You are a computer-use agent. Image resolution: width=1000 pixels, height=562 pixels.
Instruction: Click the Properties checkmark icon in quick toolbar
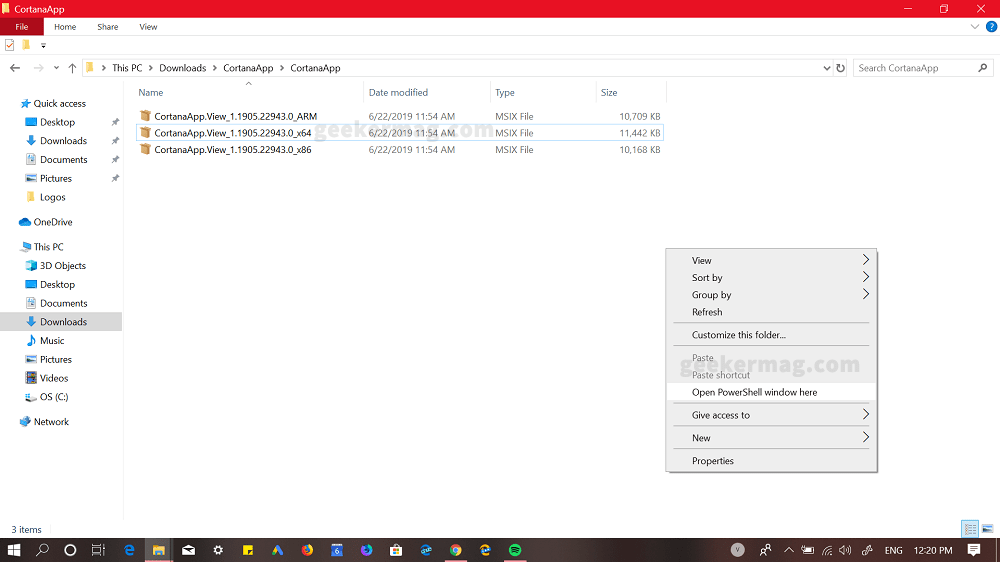[x=10, y=45]
